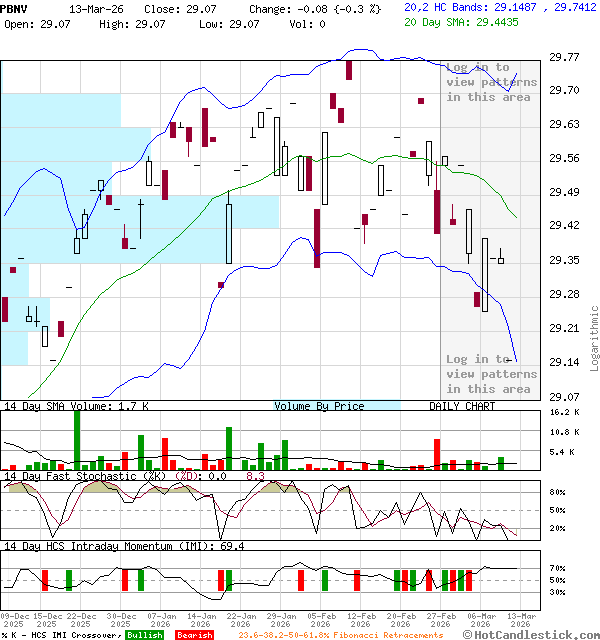The image size is (600, 640).
Task: Select the green Bullish legend badge
Action: 144,635
